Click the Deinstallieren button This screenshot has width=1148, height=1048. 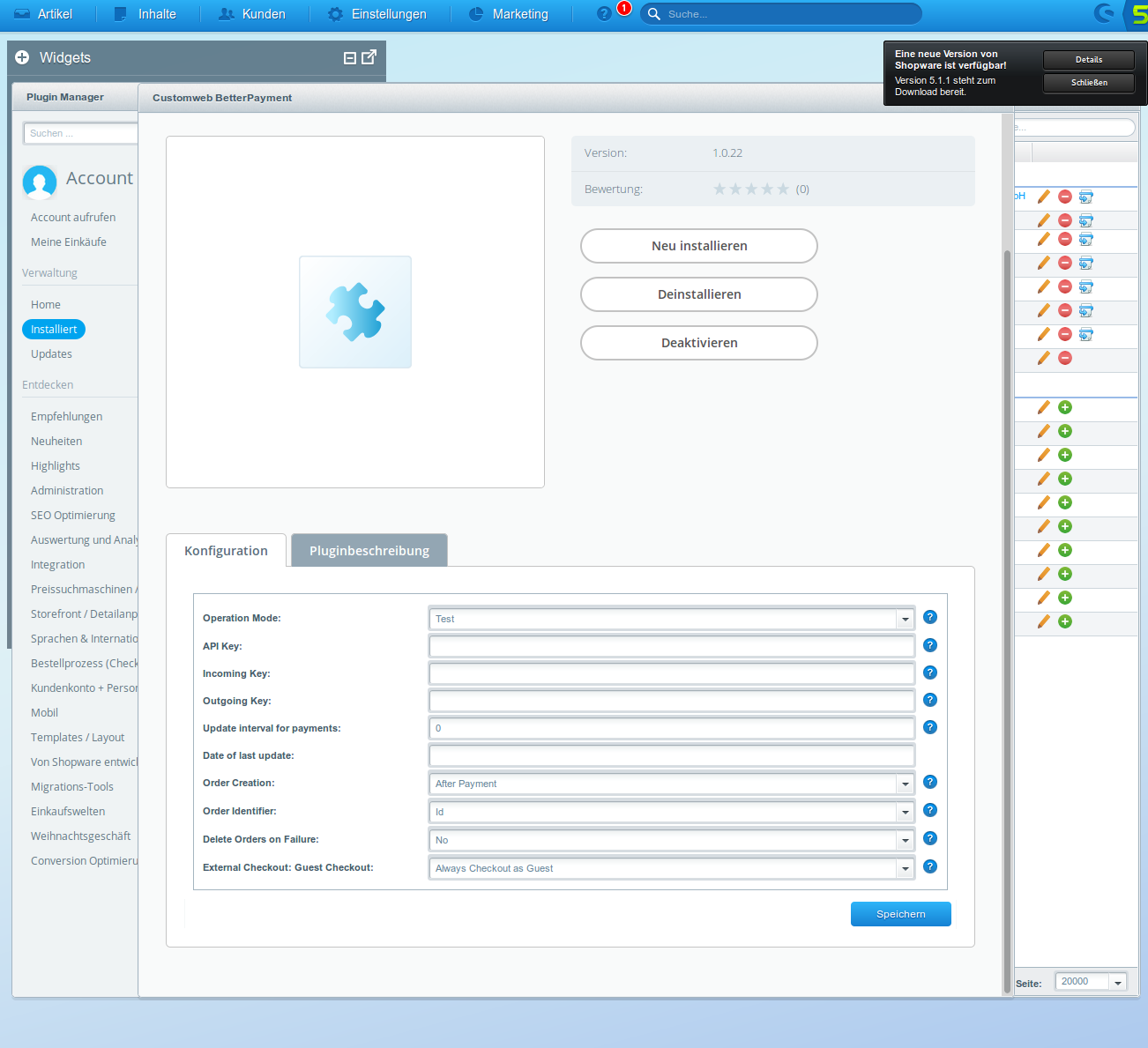[698, 294]
